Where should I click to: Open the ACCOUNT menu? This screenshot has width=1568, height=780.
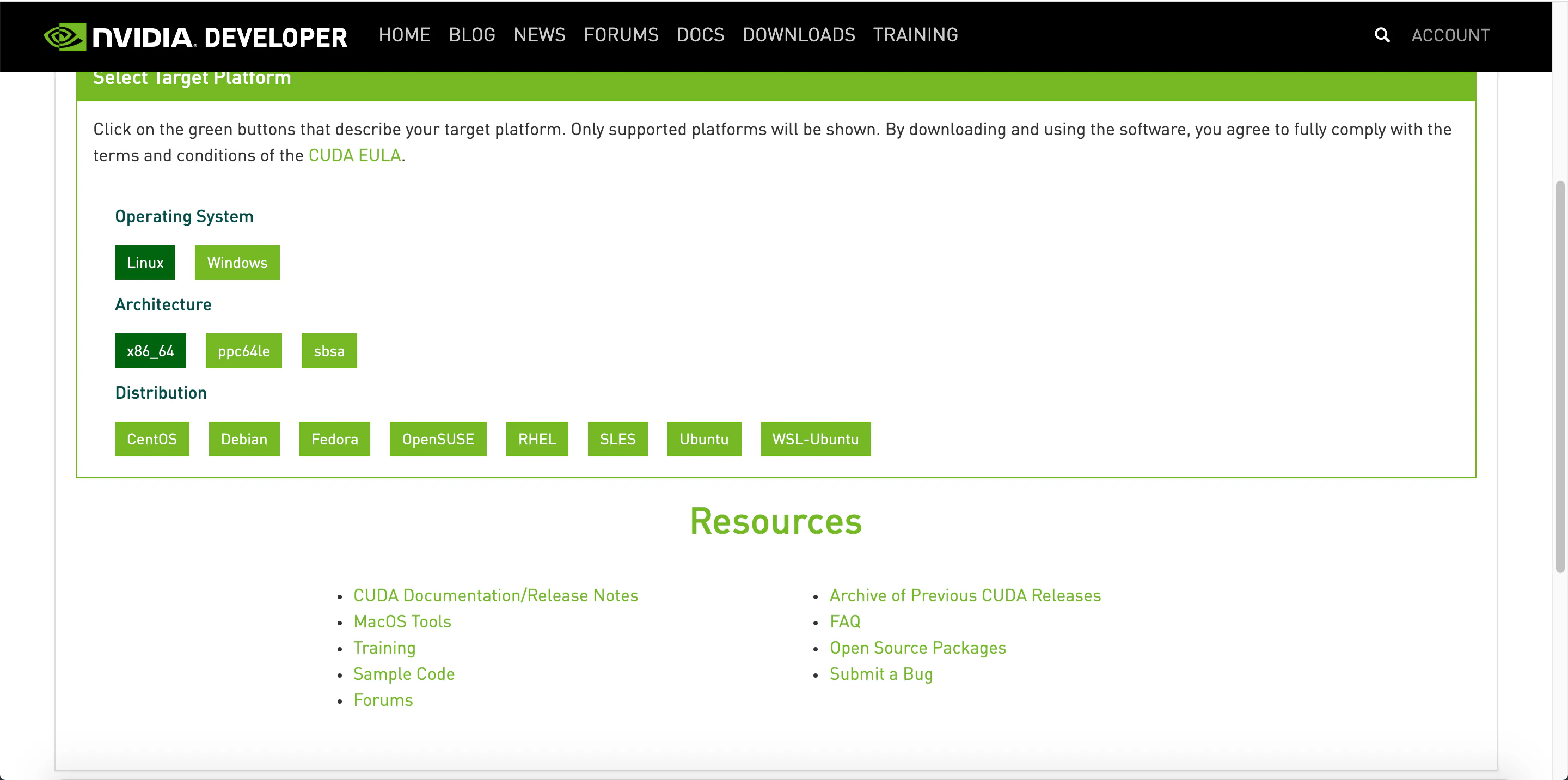tap(1450, 35)
